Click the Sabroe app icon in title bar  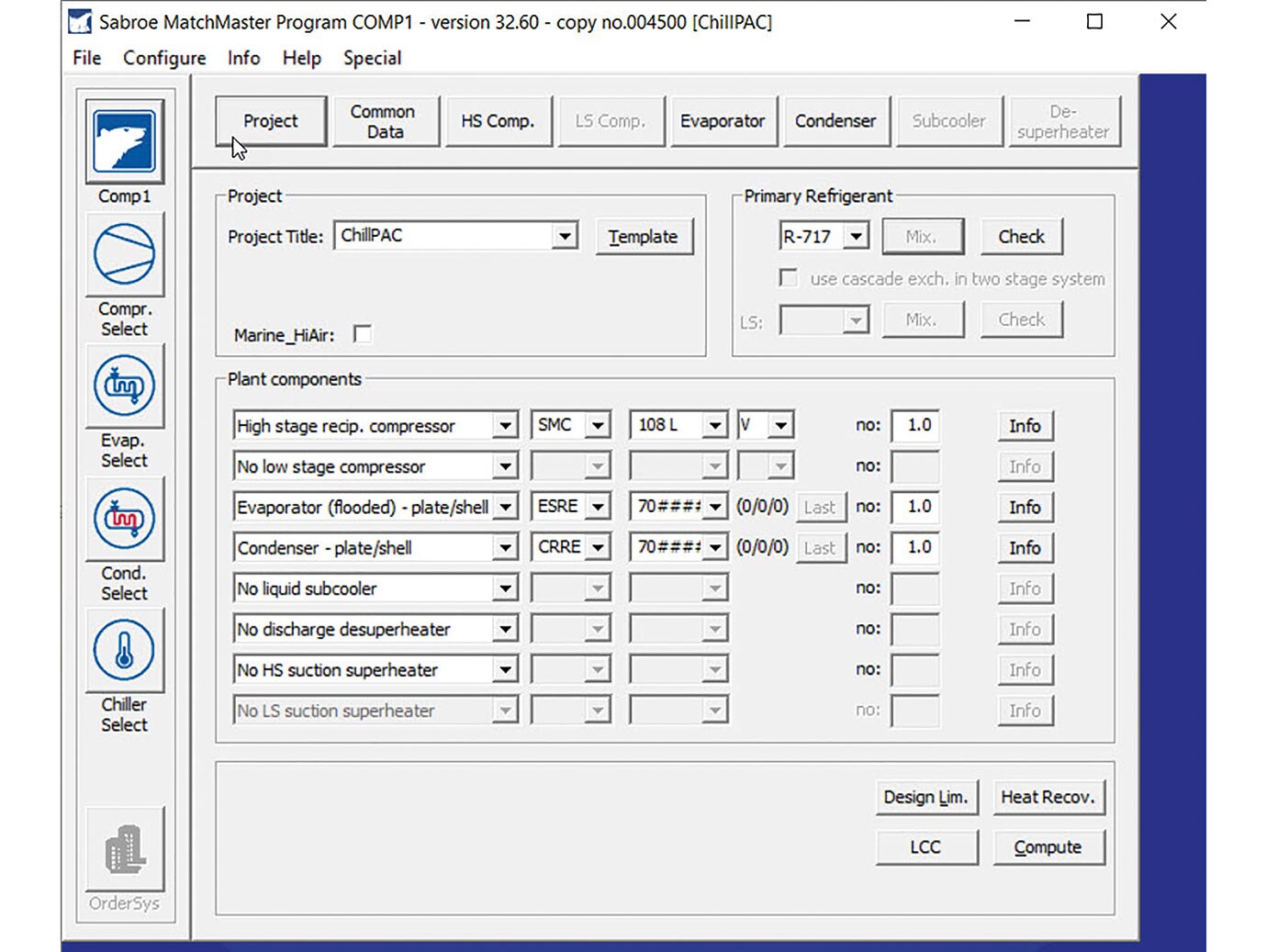pos(81,21)
